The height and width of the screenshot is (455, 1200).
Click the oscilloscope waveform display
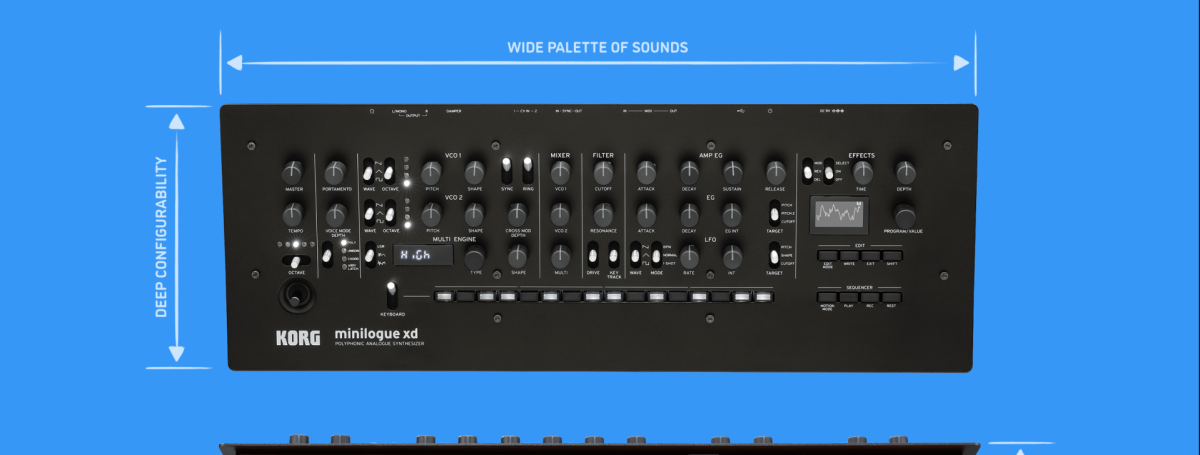tap(839, 213)
